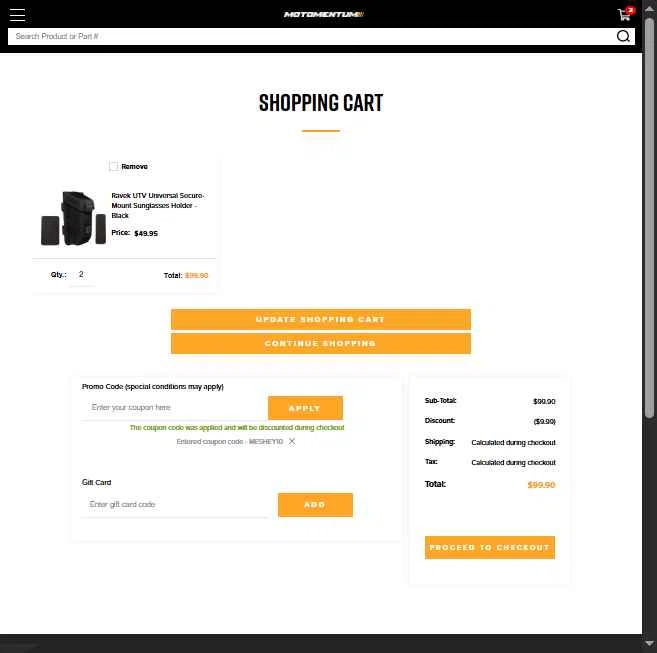The width and height of the screenshot is (657, 653).
Task: Click the Promo Code section label
Action: [153, 387]
